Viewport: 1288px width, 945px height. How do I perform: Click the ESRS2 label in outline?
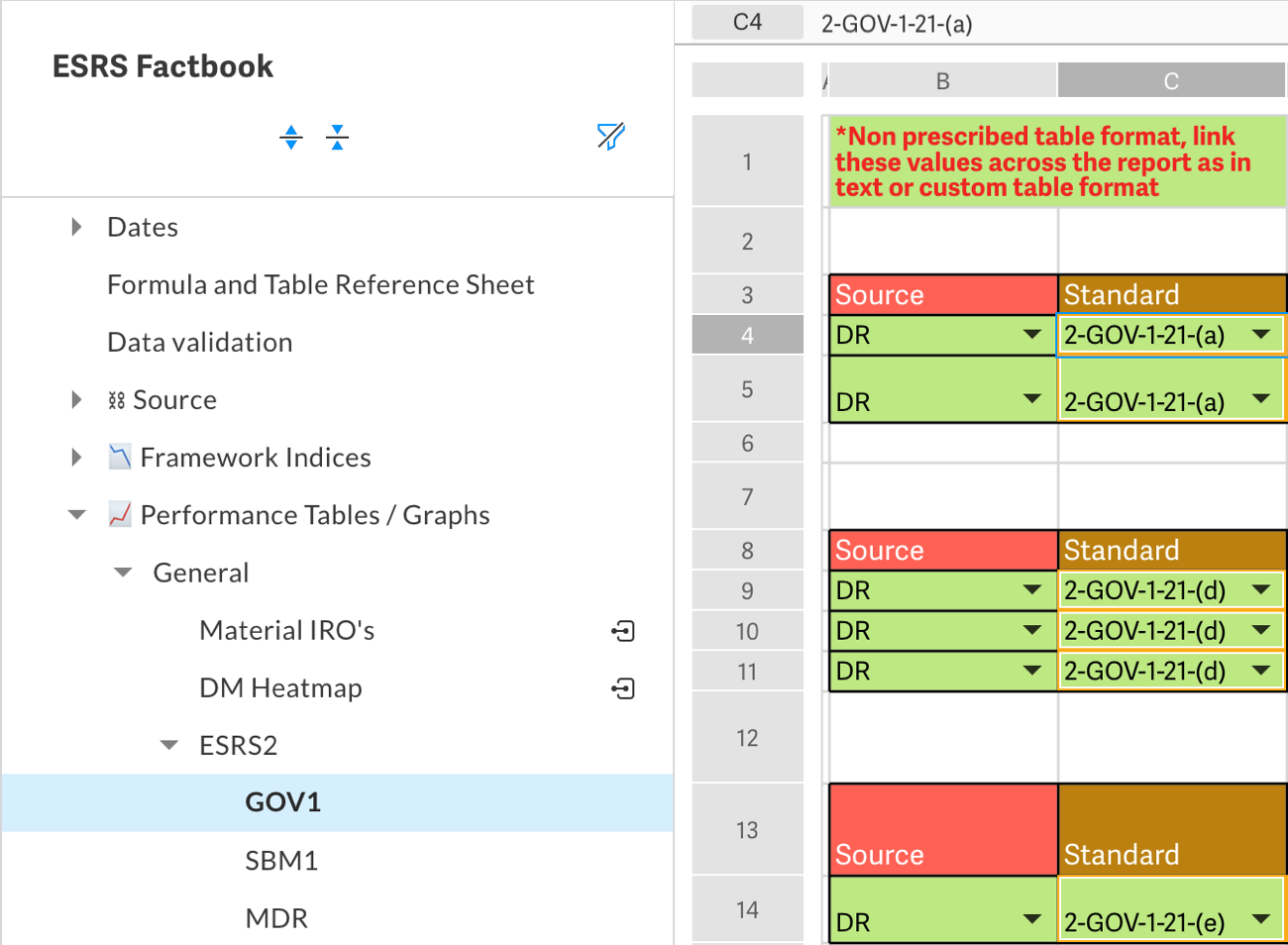(x=238, y=745)
